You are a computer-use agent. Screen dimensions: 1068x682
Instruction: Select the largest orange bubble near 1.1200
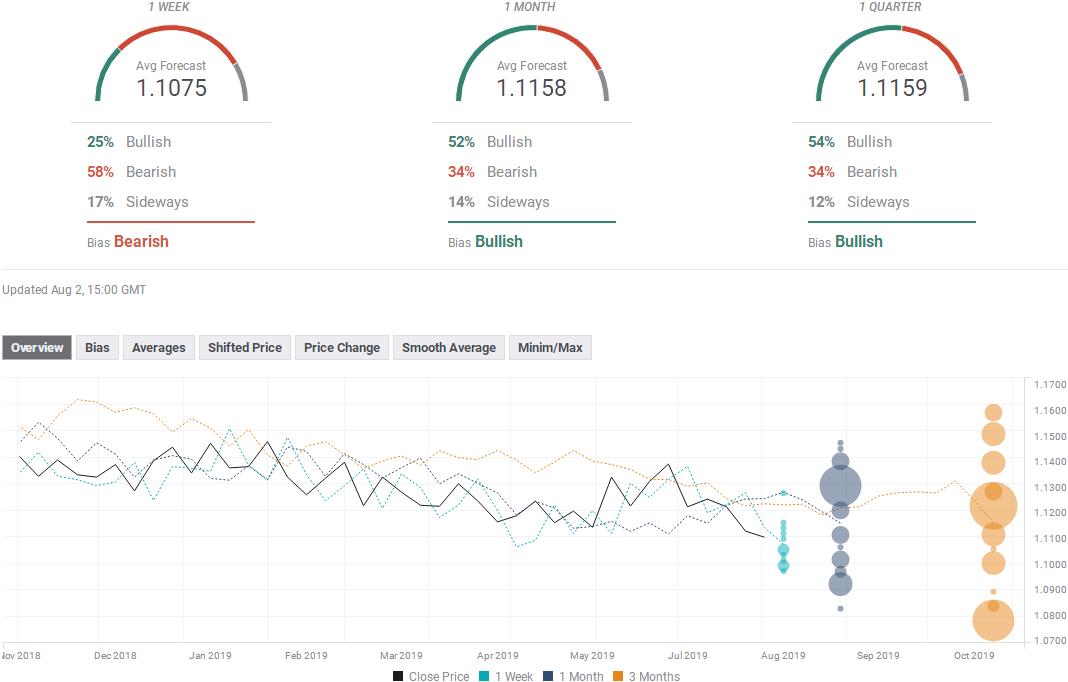point(993,506)
